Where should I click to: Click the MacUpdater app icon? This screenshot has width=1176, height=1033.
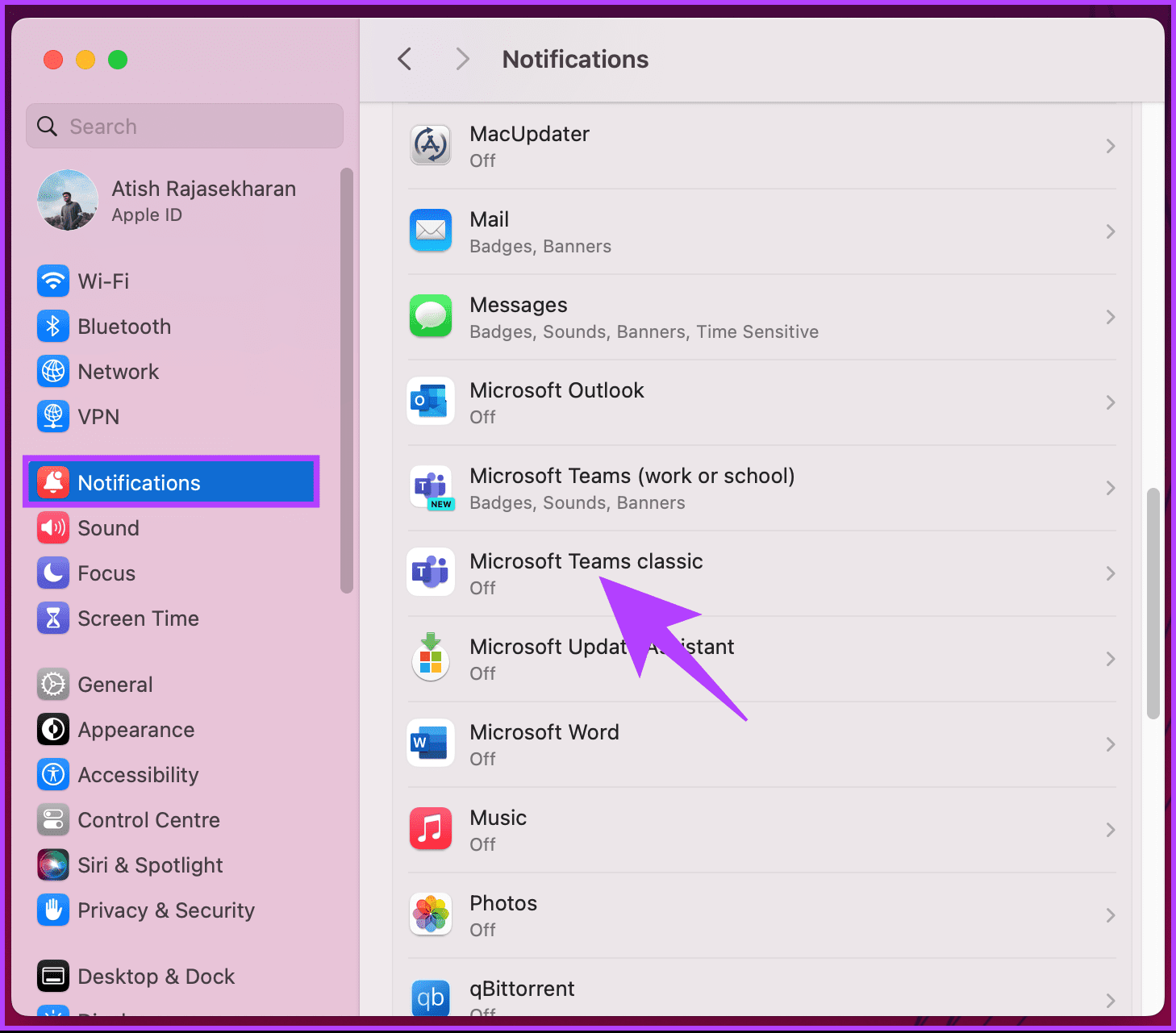point(431,146)
